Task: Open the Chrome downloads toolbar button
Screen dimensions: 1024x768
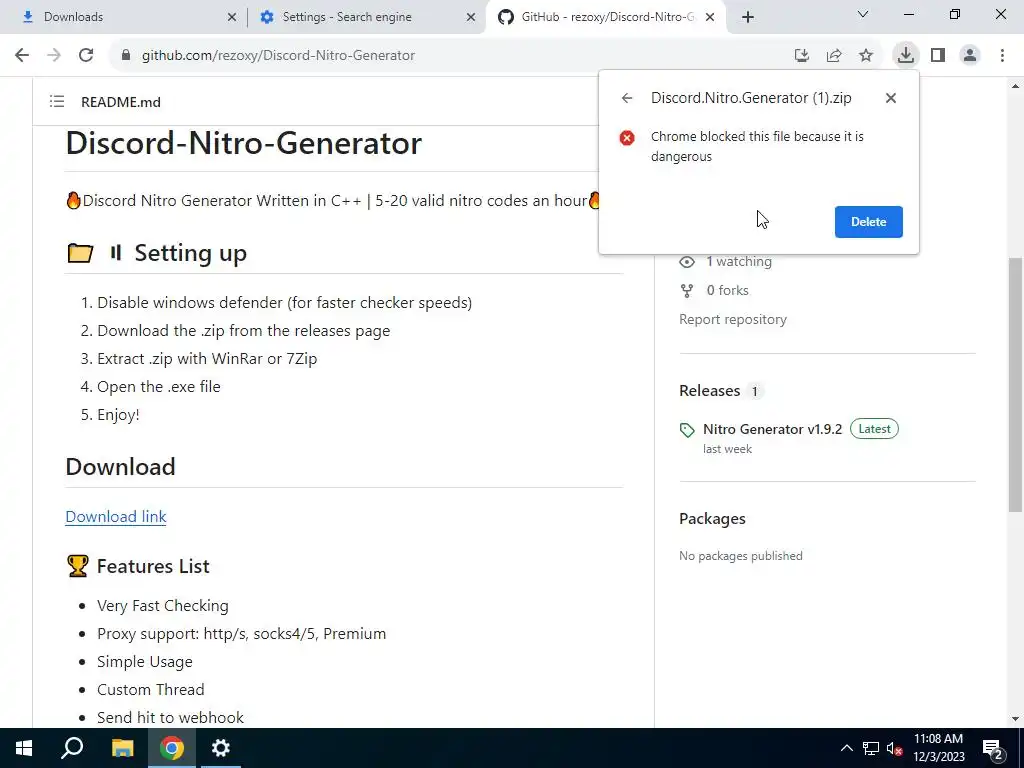Action: 906,56
